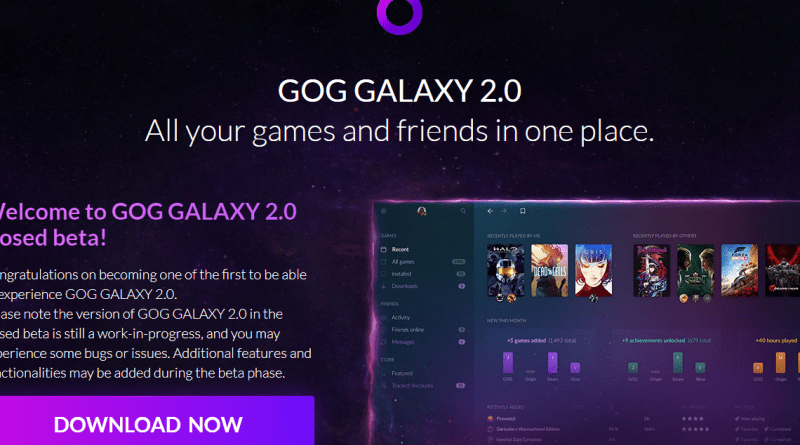Screen dimensions: 800x445
Task: Open the Gris game cover
Action: [593, 271]
